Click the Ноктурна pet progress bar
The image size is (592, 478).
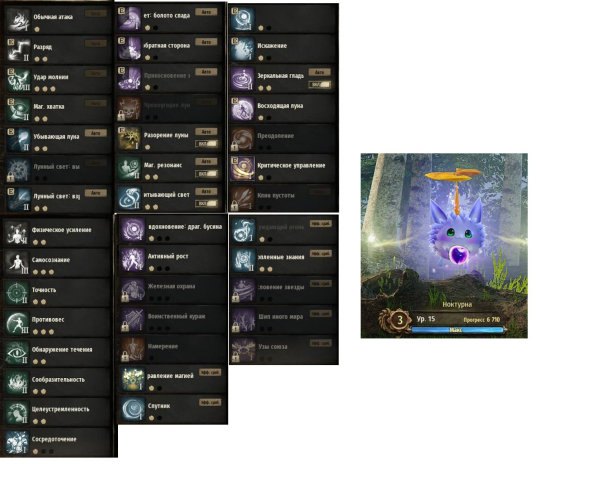coord(458,330)
